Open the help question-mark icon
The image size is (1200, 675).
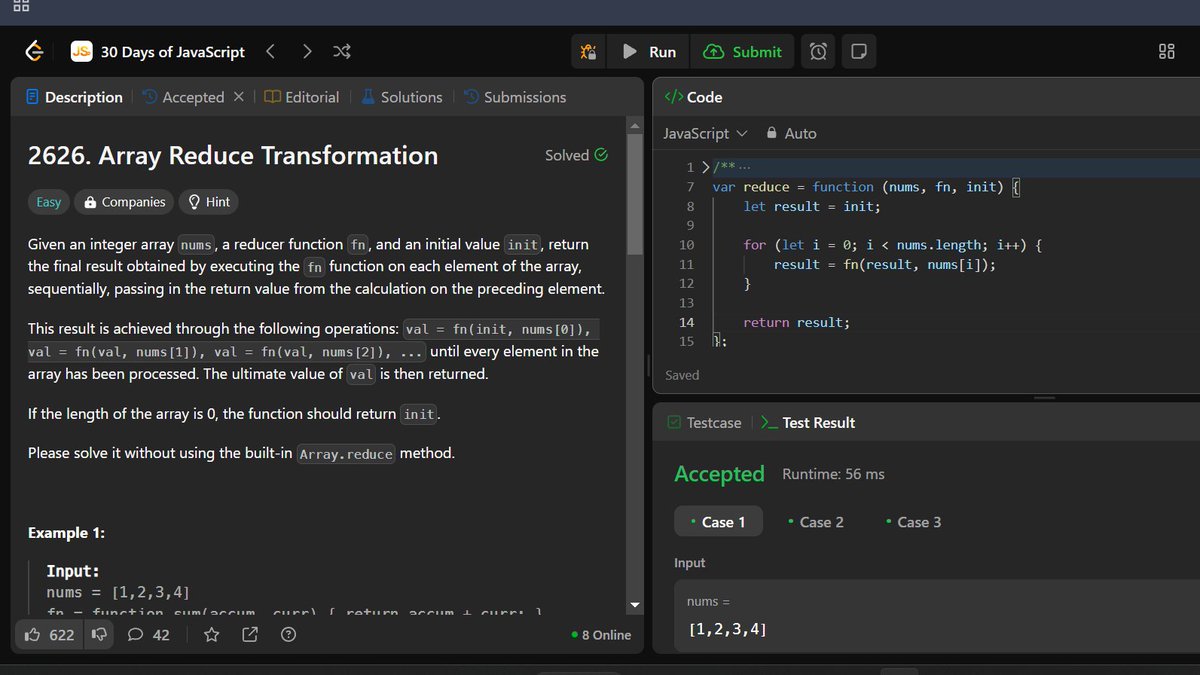click(288, 635)
